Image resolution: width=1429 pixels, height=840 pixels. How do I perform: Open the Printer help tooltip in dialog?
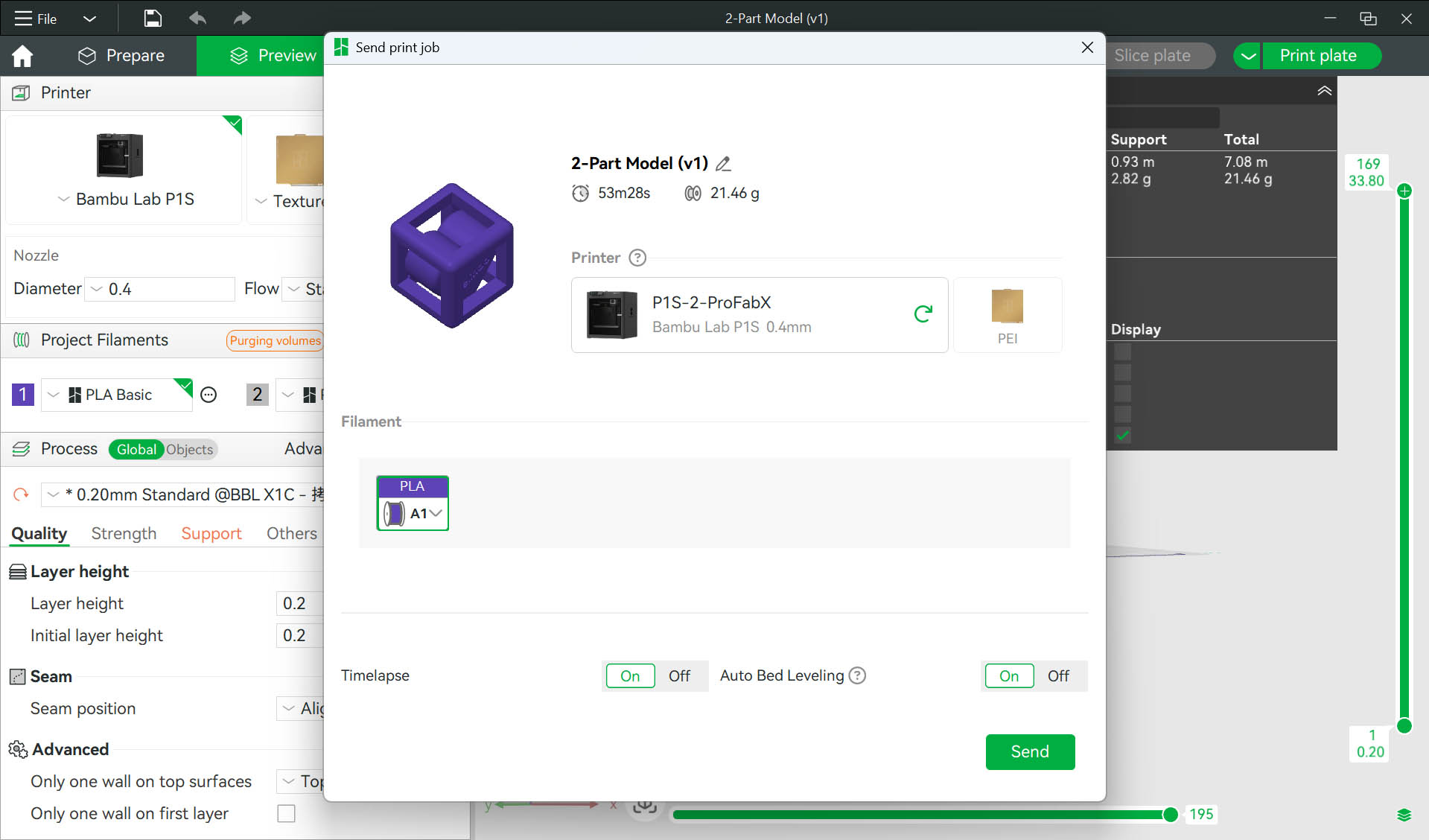click(637, 258)
